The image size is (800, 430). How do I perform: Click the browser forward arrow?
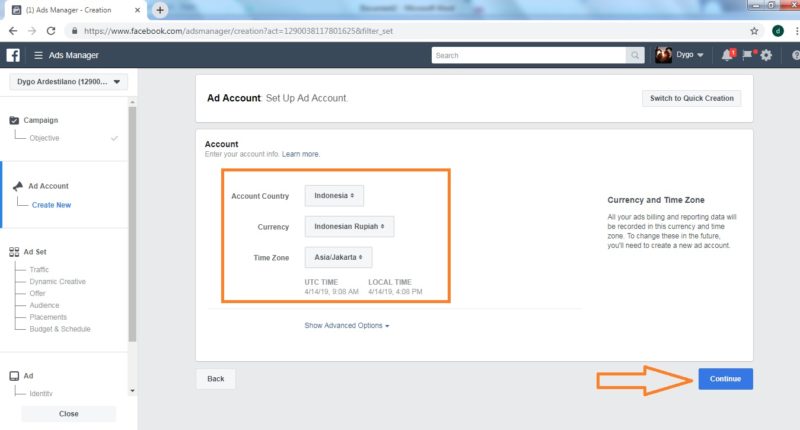[x=32, y=31]
